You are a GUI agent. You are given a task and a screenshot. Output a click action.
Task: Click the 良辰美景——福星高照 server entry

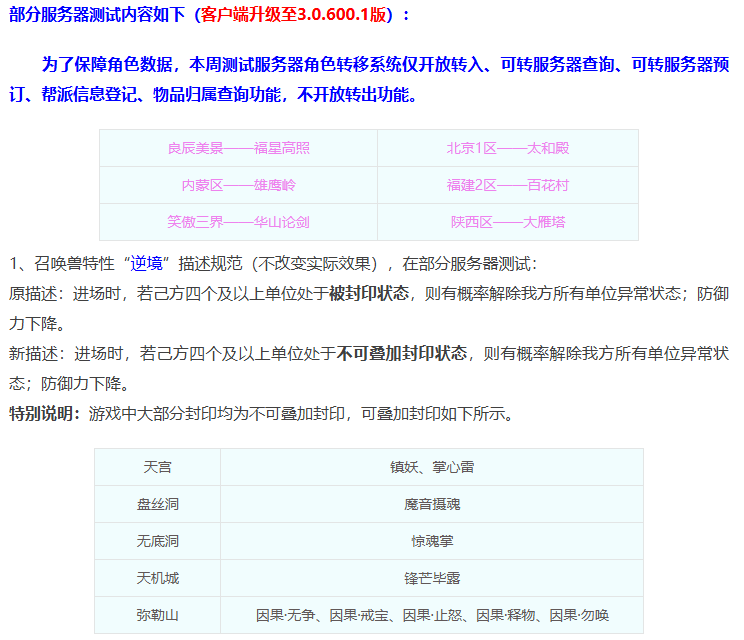pos(238,148)
